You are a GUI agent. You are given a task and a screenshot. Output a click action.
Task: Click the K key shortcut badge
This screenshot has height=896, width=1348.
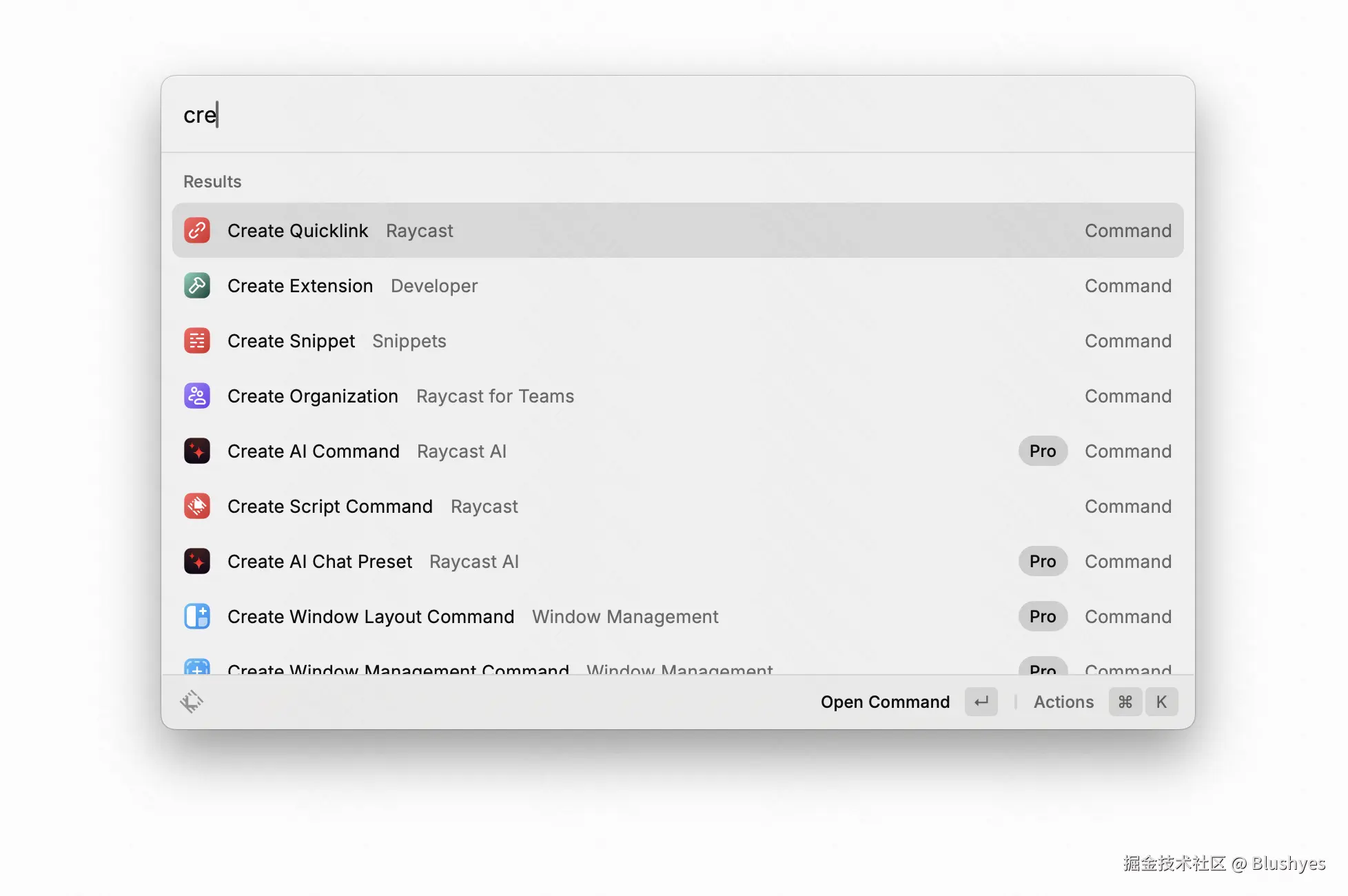pyautogui.click(x=1161, y=702)
